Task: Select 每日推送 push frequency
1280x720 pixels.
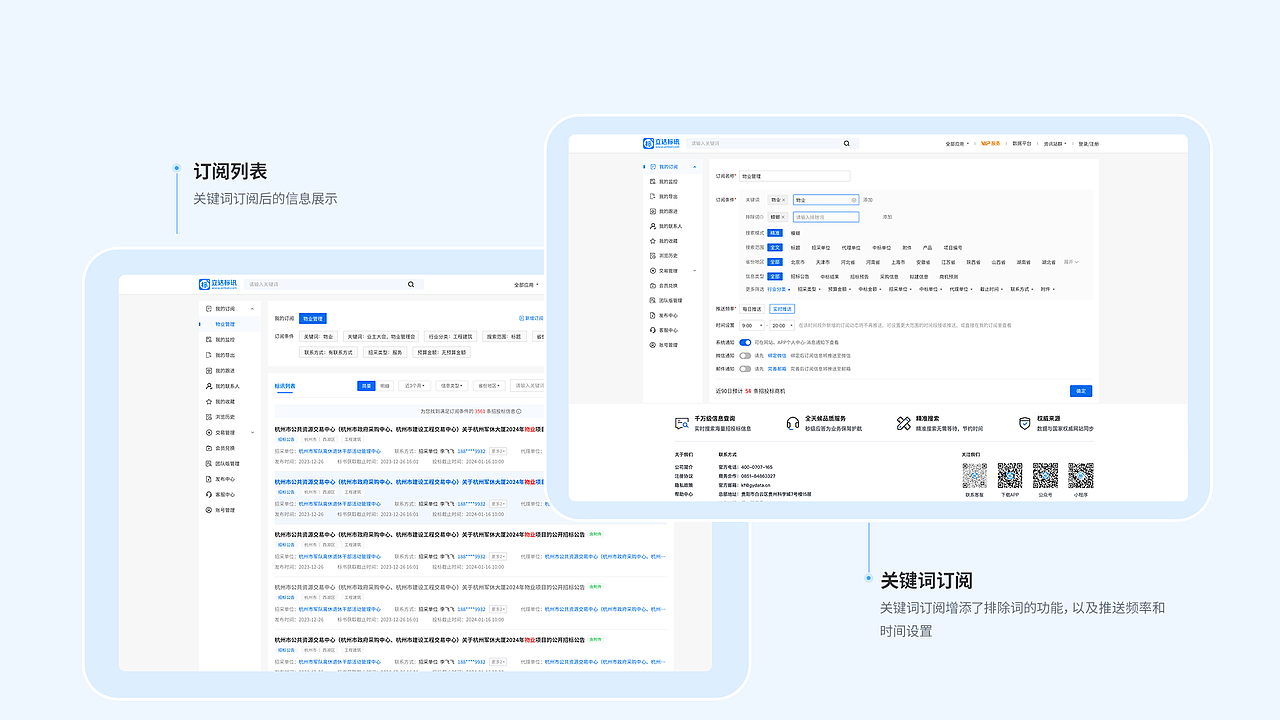Action: click(752, 309)
